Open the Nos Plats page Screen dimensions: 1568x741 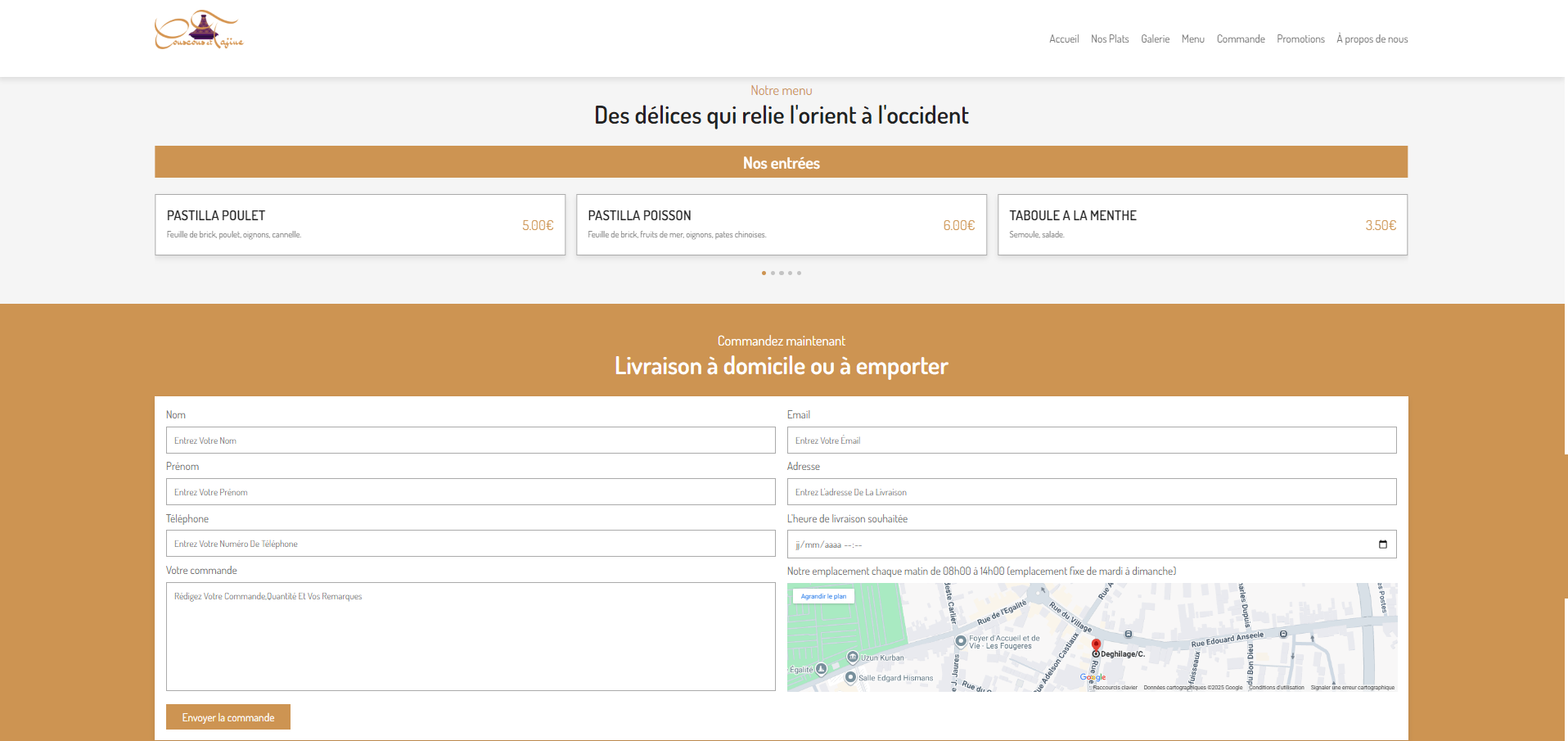(x=1109, y=38)
